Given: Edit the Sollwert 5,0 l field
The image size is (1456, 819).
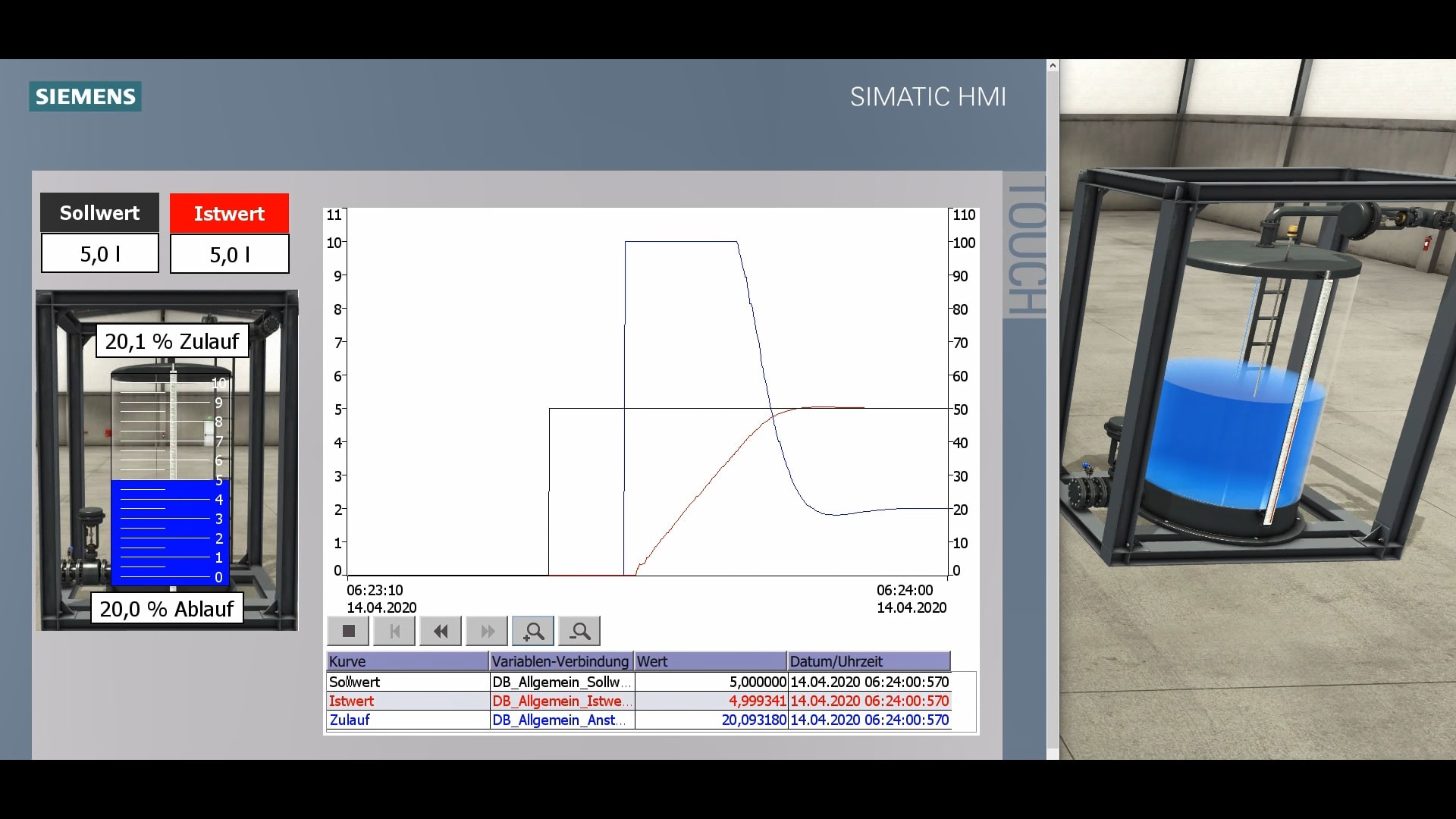Looking at the screenshot, I should coord(100,253).
